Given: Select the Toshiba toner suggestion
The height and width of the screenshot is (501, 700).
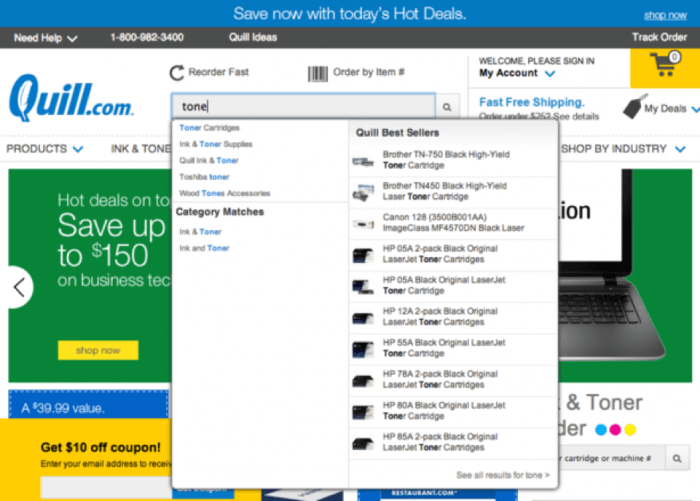Looking at the screenshot, I should click(204, 177).
